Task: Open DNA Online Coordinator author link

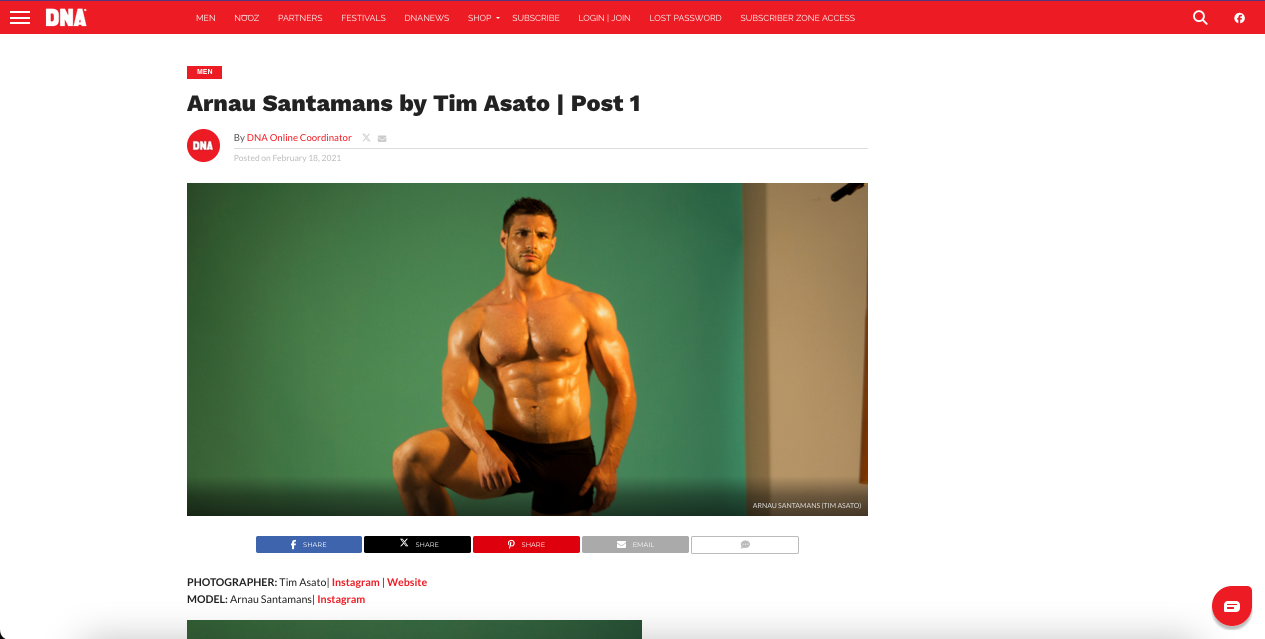Action: click(x=299, y=138)
